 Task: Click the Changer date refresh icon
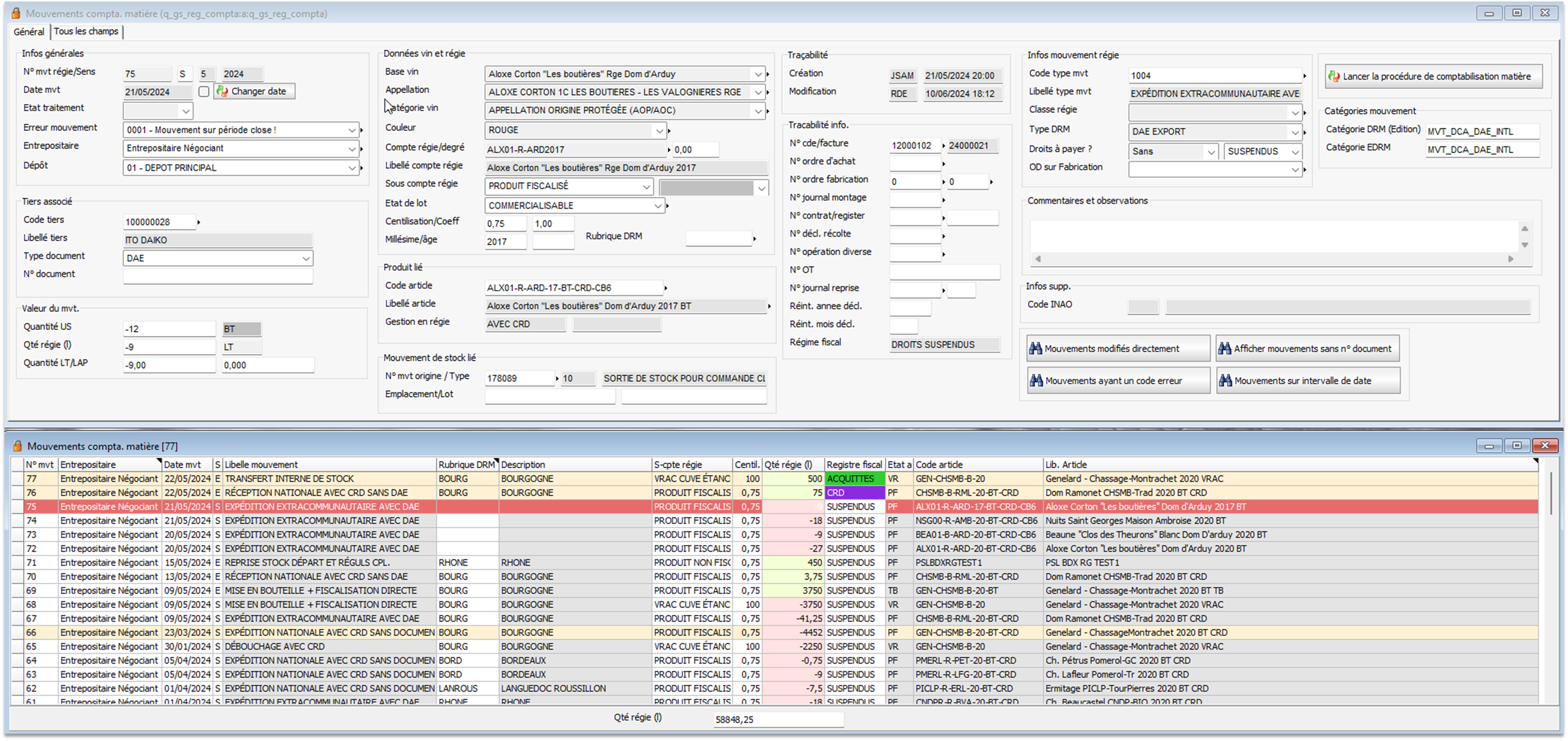click(223, 91)
